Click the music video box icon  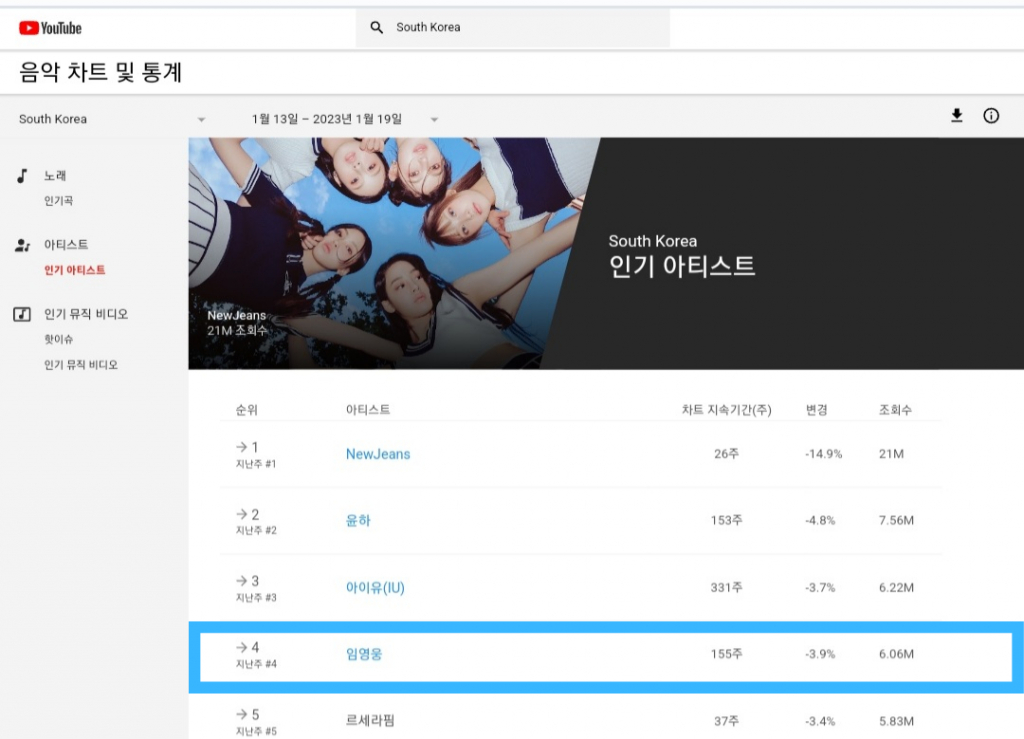pyautogui.click(x=22, y=314)
